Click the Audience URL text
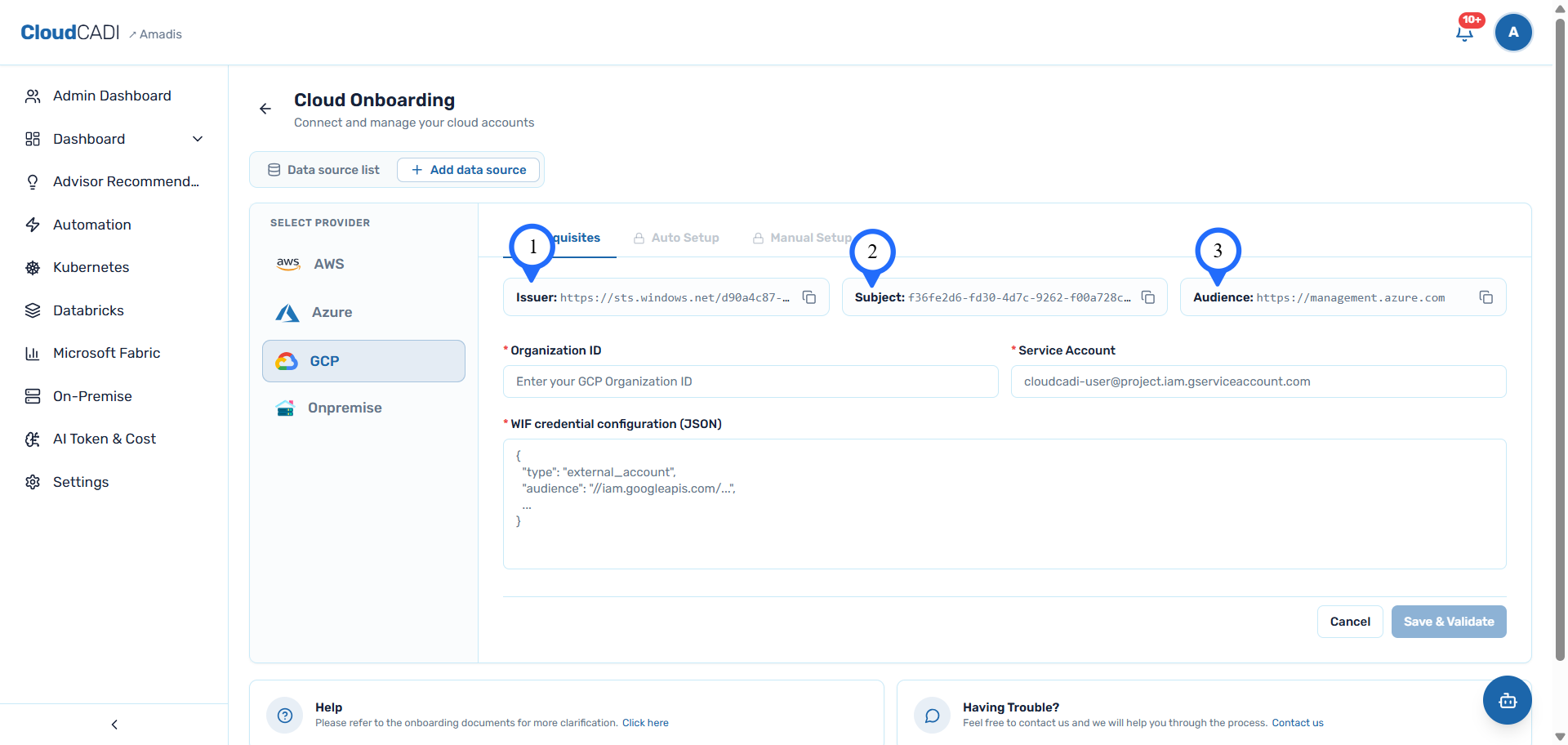The height and width of the screenshot is (745, 1568). pyautogui.click(x=1351, y=298)
